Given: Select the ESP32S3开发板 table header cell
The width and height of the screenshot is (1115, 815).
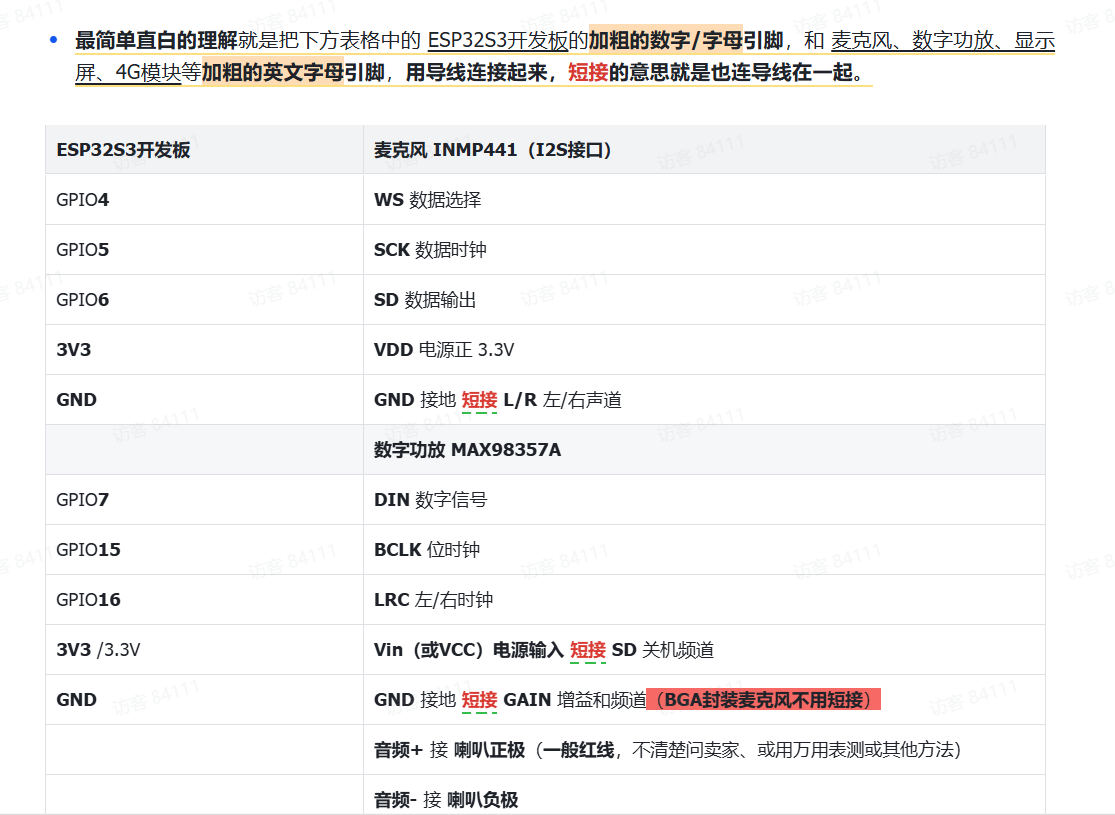Looking at the screenshot, I should 204,150.
